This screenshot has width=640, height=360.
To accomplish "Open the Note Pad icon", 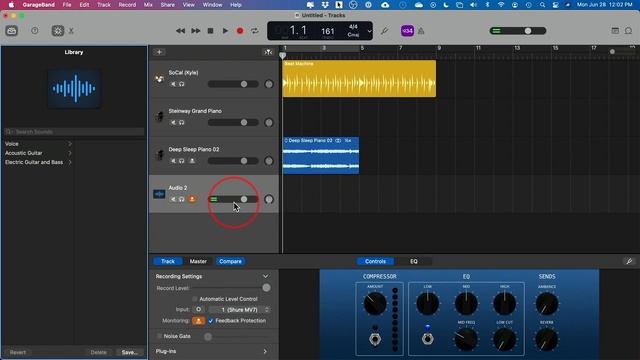I will [x=615, y=31].
